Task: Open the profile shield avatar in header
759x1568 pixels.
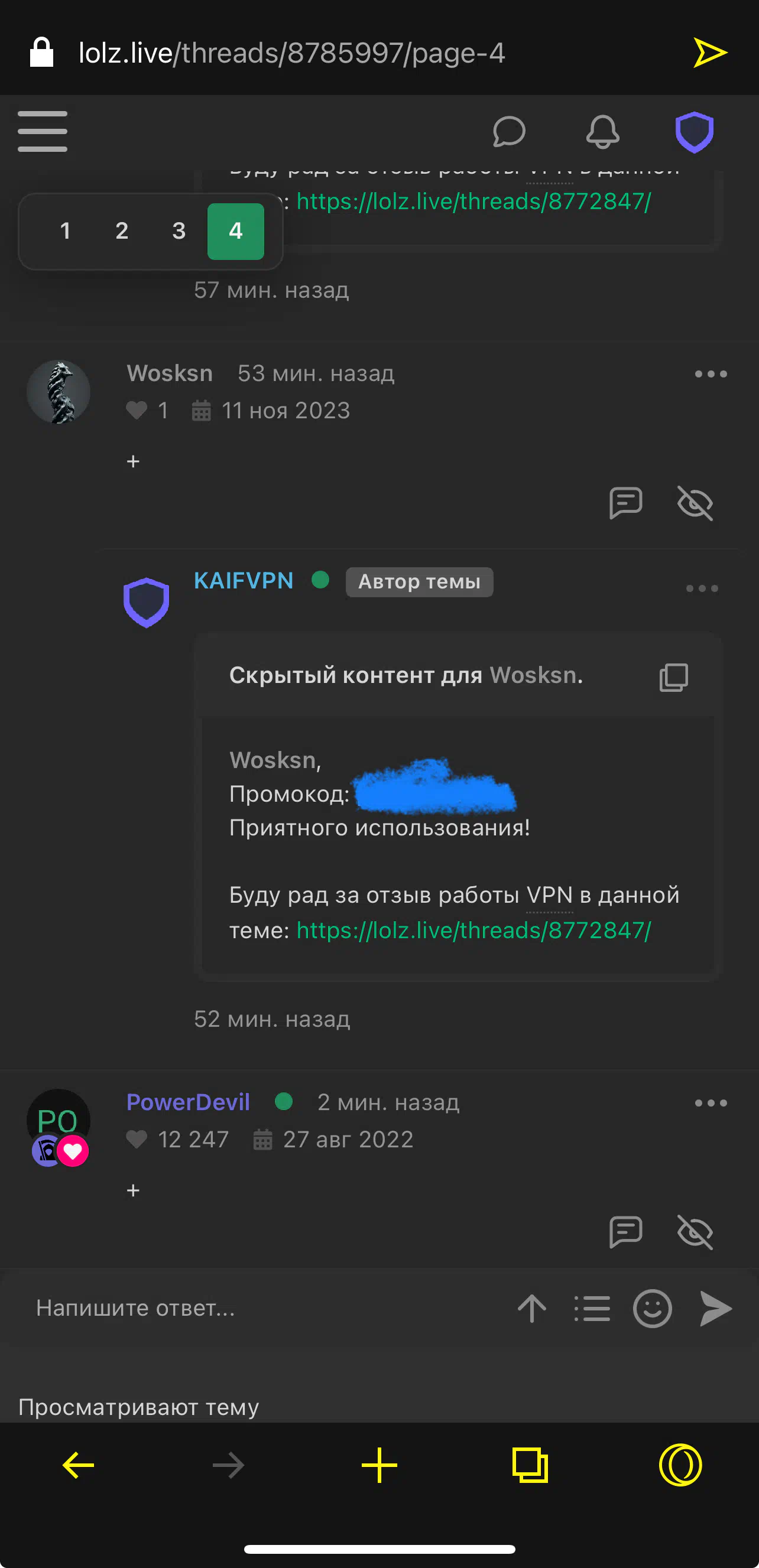Action: coord(694,132)
